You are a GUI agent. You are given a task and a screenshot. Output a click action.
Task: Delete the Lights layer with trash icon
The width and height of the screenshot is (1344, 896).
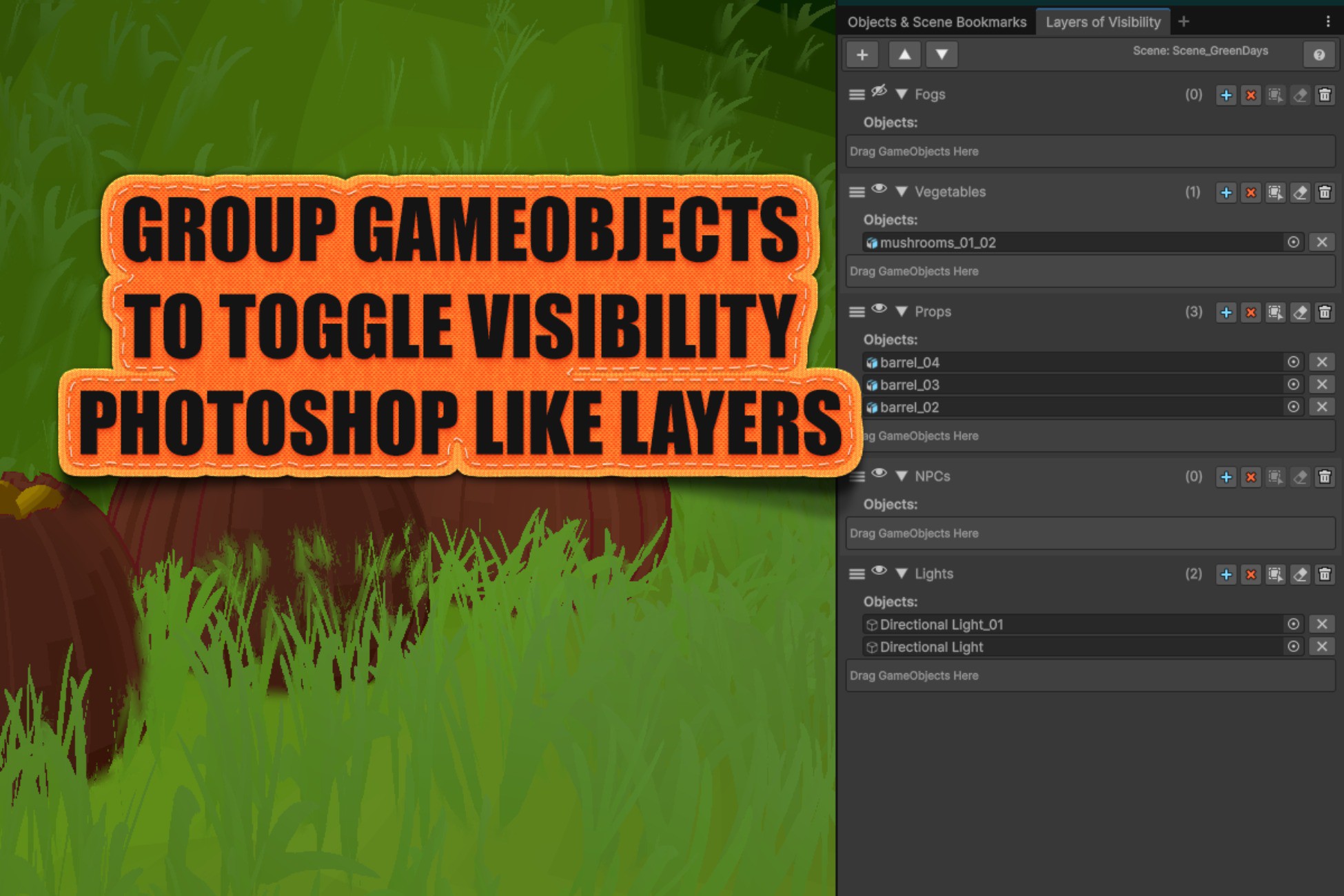point(1324,574)
